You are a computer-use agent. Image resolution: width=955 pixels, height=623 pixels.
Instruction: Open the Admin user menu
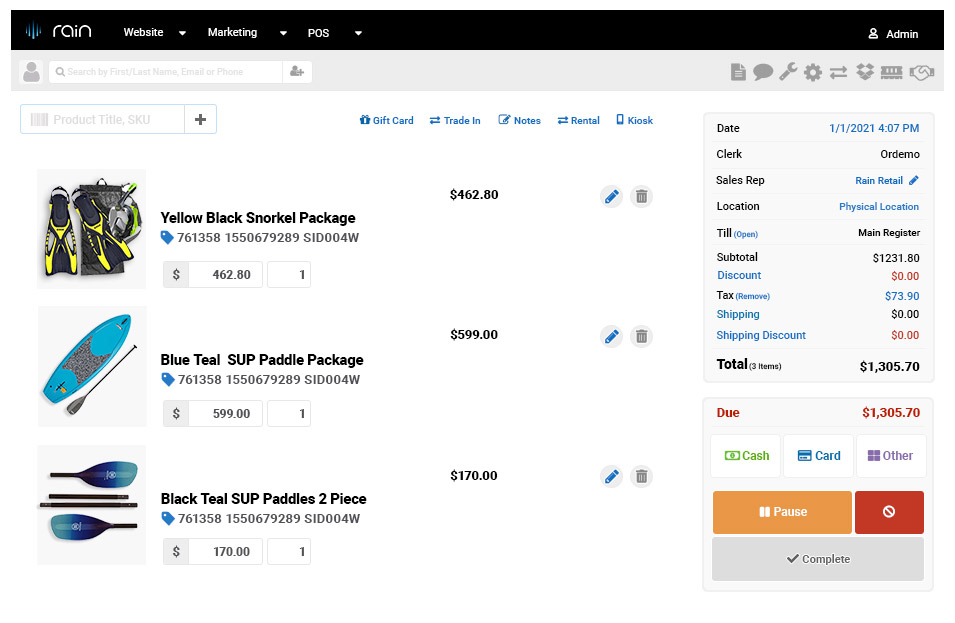point(892,34)
